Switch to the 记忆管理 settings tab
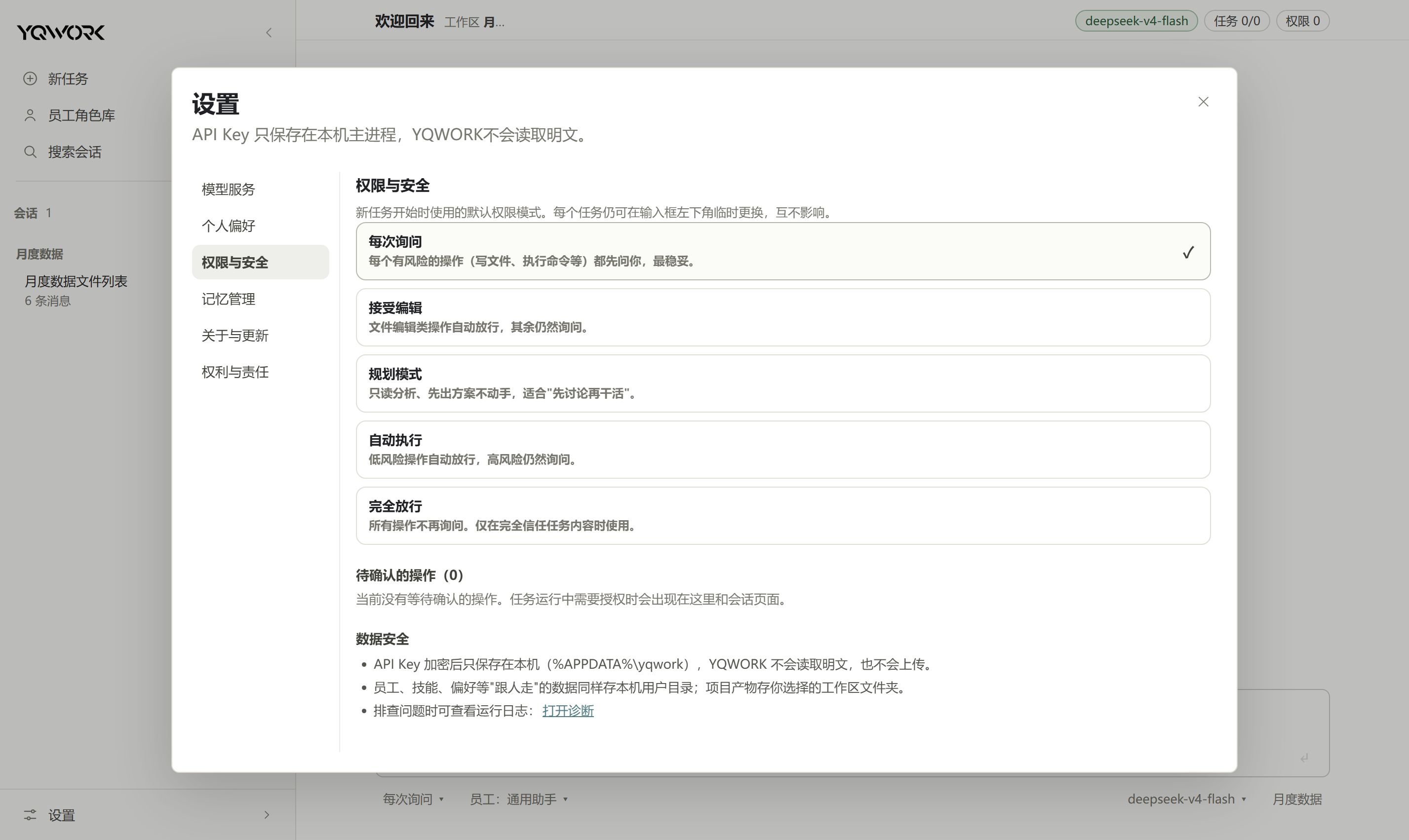This screenshot has width=1409, height=840. (260, 298)
